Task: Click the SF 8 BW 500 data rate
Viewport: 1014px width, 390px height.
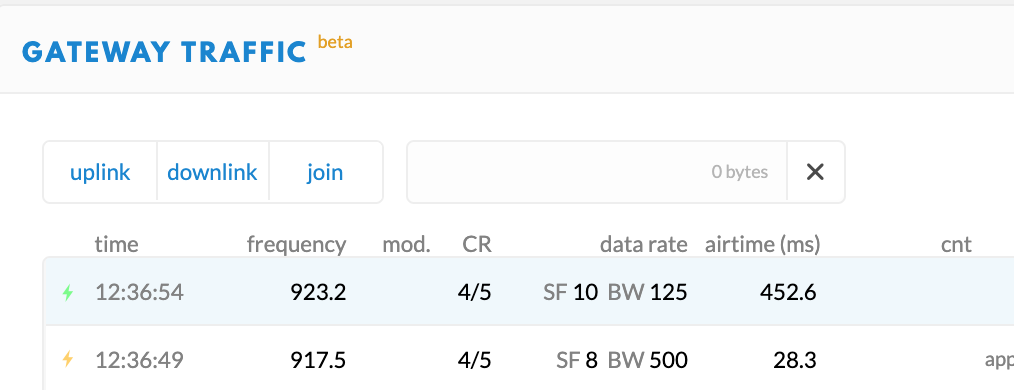Action: click(621, 360)
